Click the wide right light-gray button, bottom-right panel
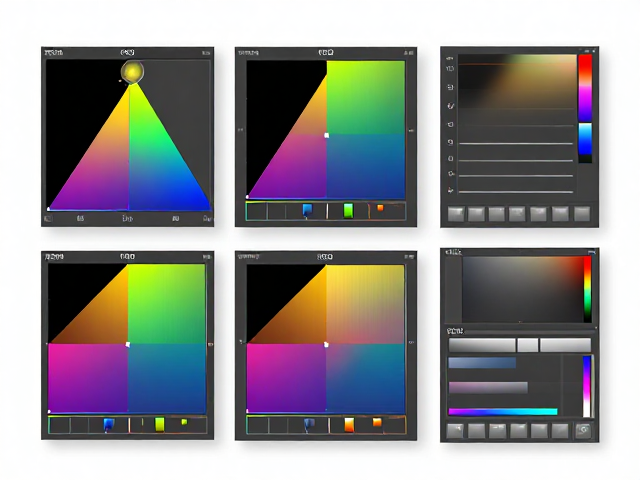 pyautogui.click(x=565, y=345)
